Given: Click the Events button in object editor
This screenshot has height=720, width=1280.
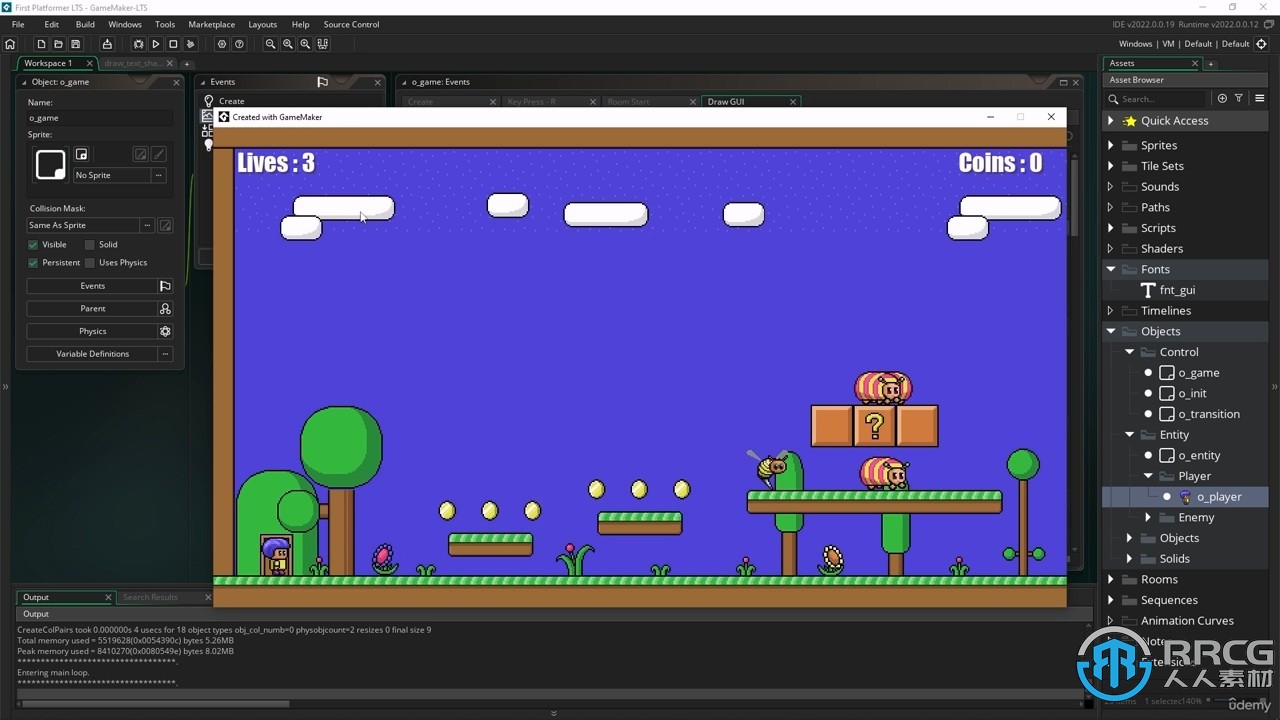Looking at the screenshot, I should pyautogui.click(x=92, y=286).
